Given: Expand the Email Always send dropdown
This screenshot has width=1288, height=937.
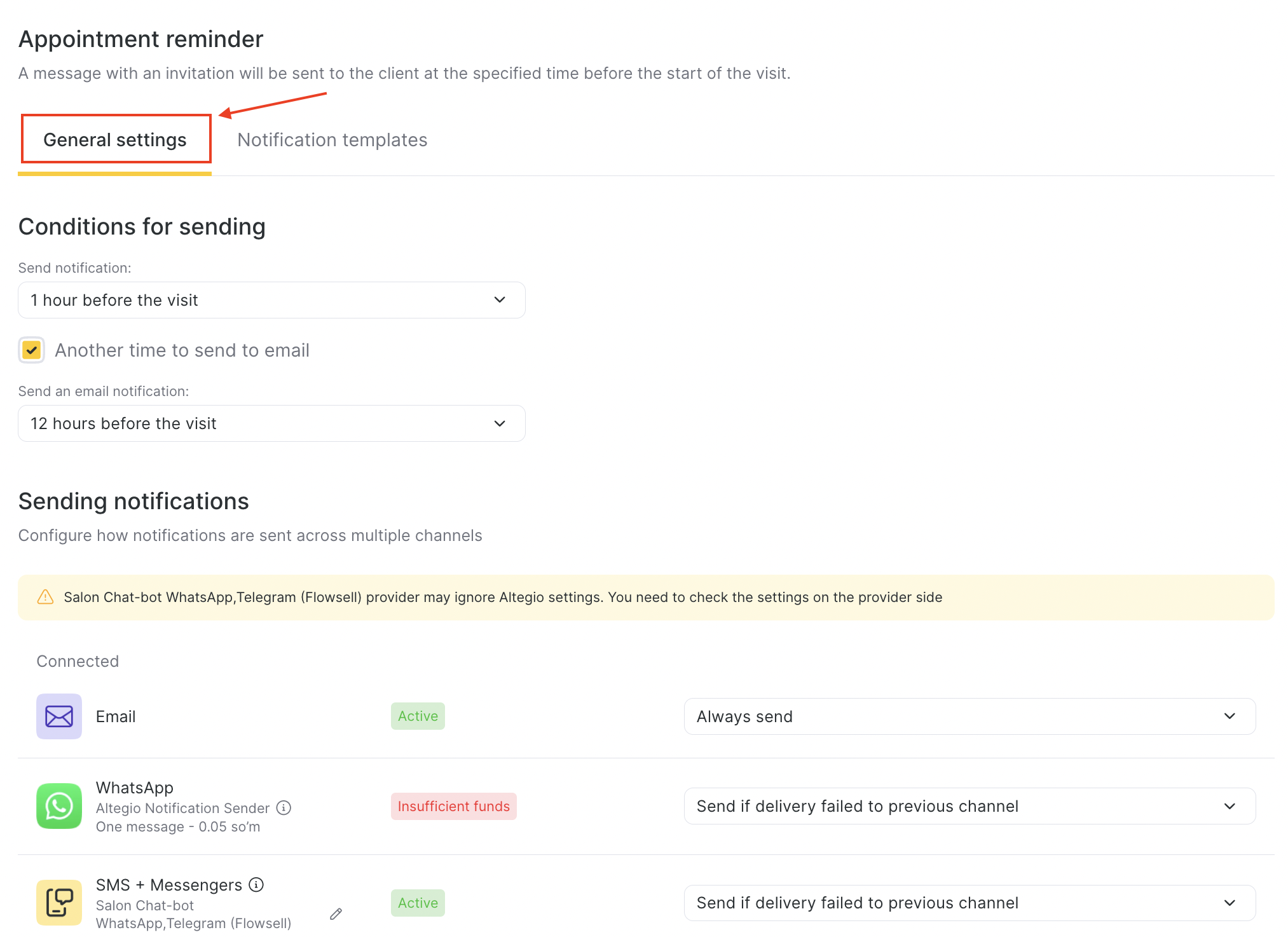Looking at the screenshot, I should pyautogui.click(x=969, y=716).
